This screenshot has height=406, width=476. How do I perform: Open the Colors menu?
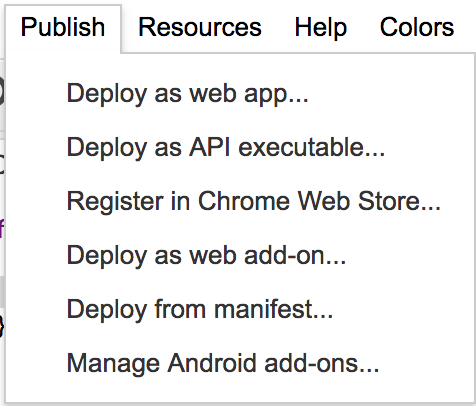[417, 27]
